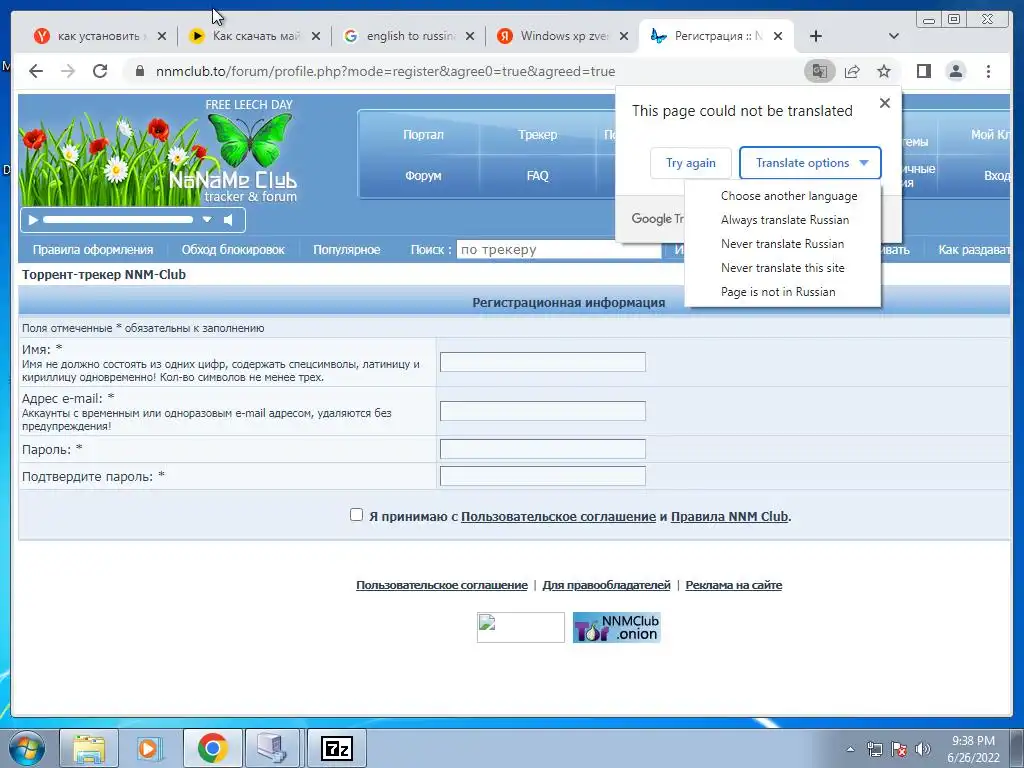The height and width of the screenshot is (768, 1024).
Task: Adjust the audio player progress slider
Action: tap(118, 220)
